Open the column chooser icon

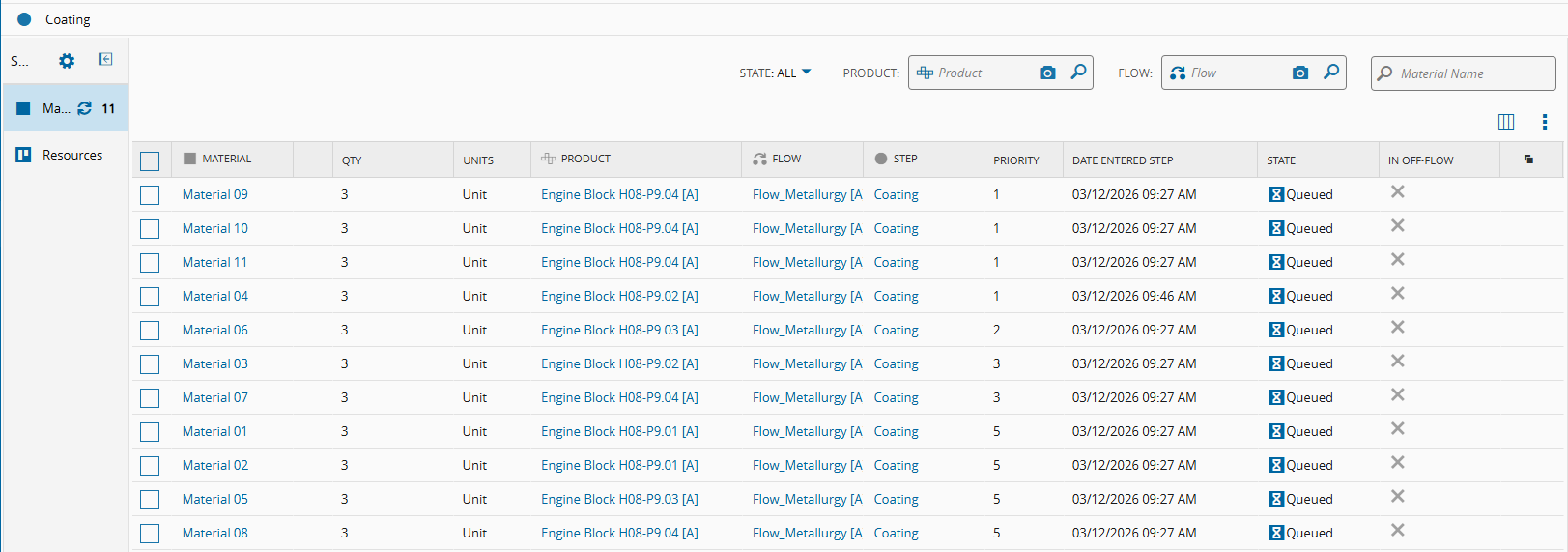click(x=1505, y=122)
